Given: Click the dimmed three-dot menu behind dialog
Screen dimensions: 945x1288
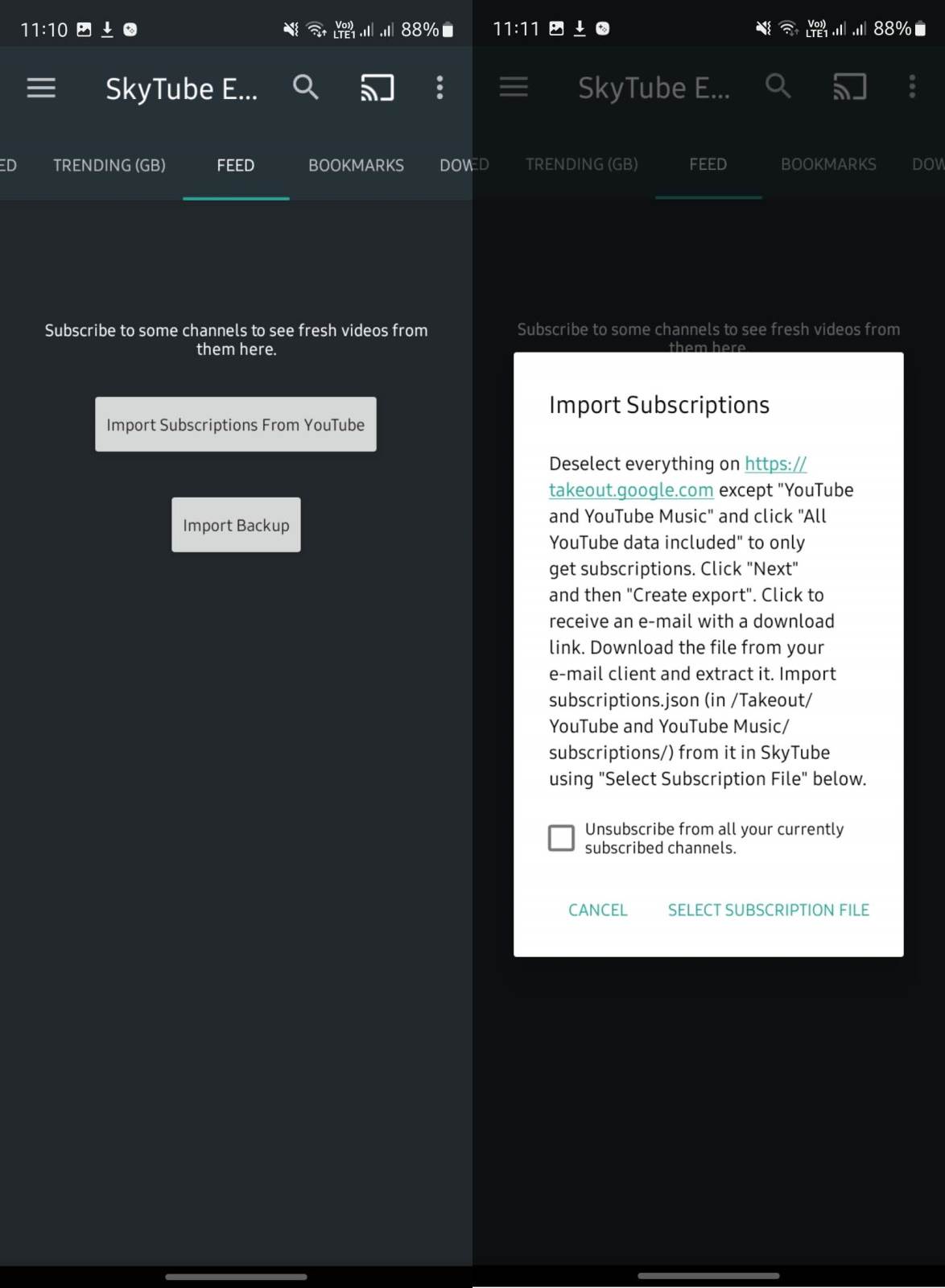Looking at the screenshot, I should click(912, 87).
